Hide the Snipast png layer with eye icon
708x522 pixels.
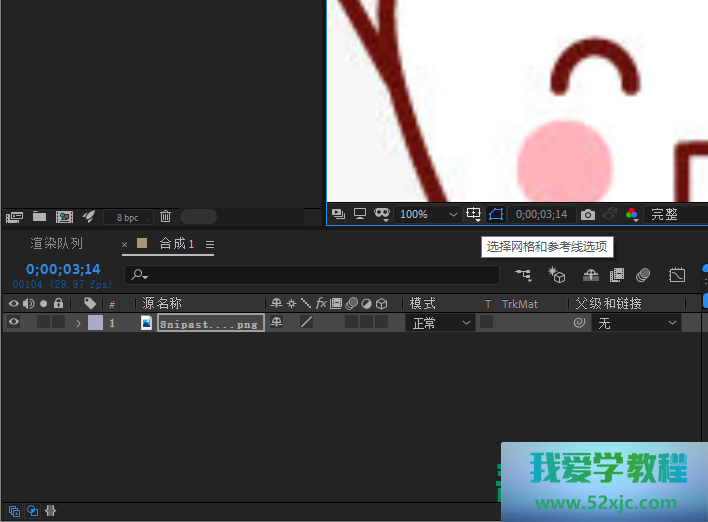tap(14, 323)
